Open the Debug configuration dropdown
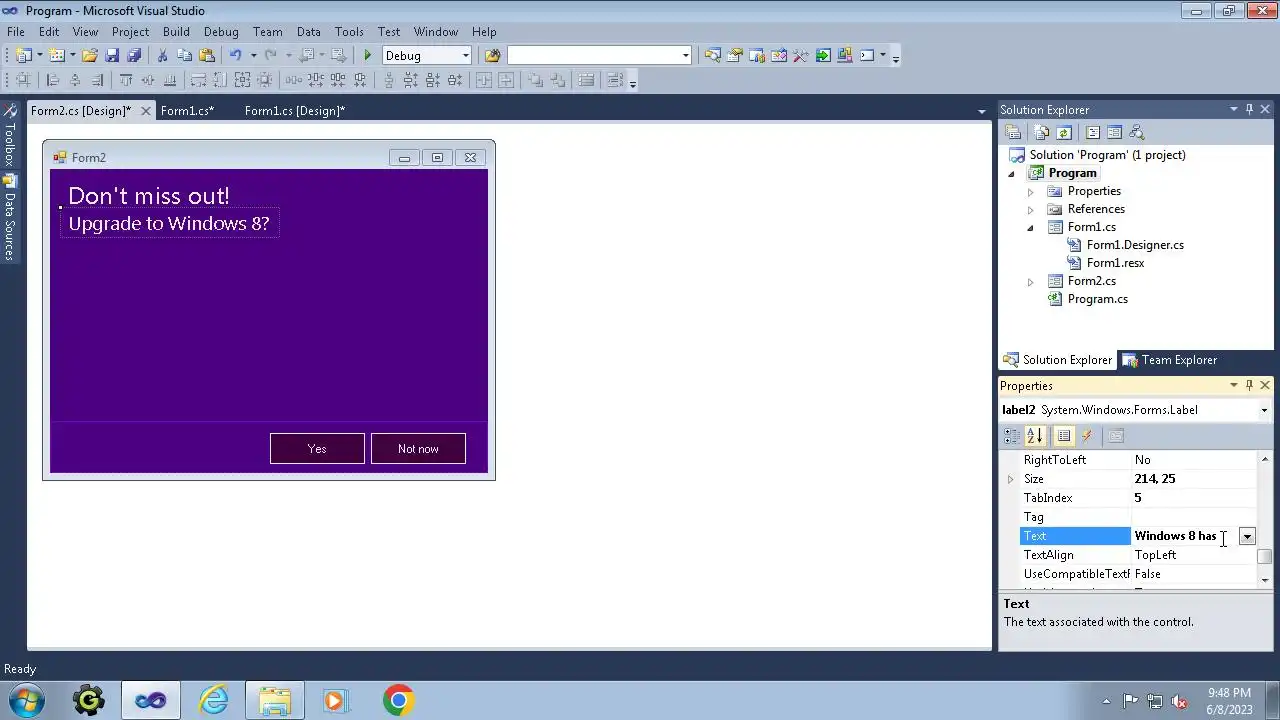This screenshot has height=720, width=1280. (465, 56)
